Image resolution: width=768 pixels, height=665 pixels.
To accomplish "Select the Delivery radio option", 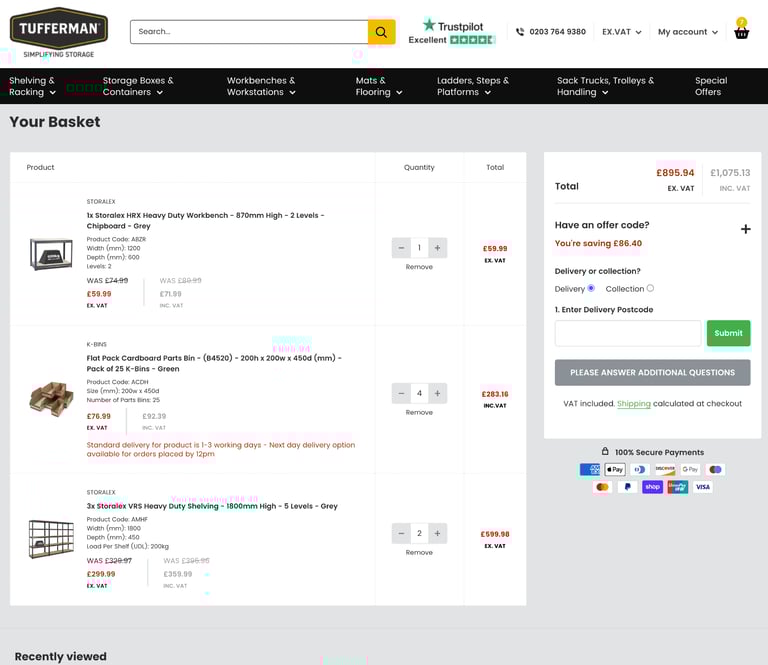I will (x=591, y=288).
